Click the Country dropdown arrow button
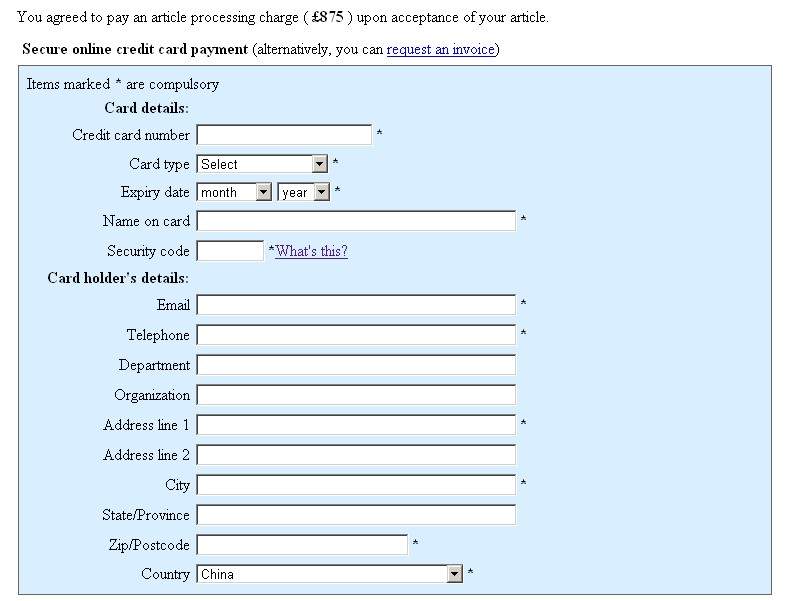Screen dimensions: 789x601 point(455,574)
